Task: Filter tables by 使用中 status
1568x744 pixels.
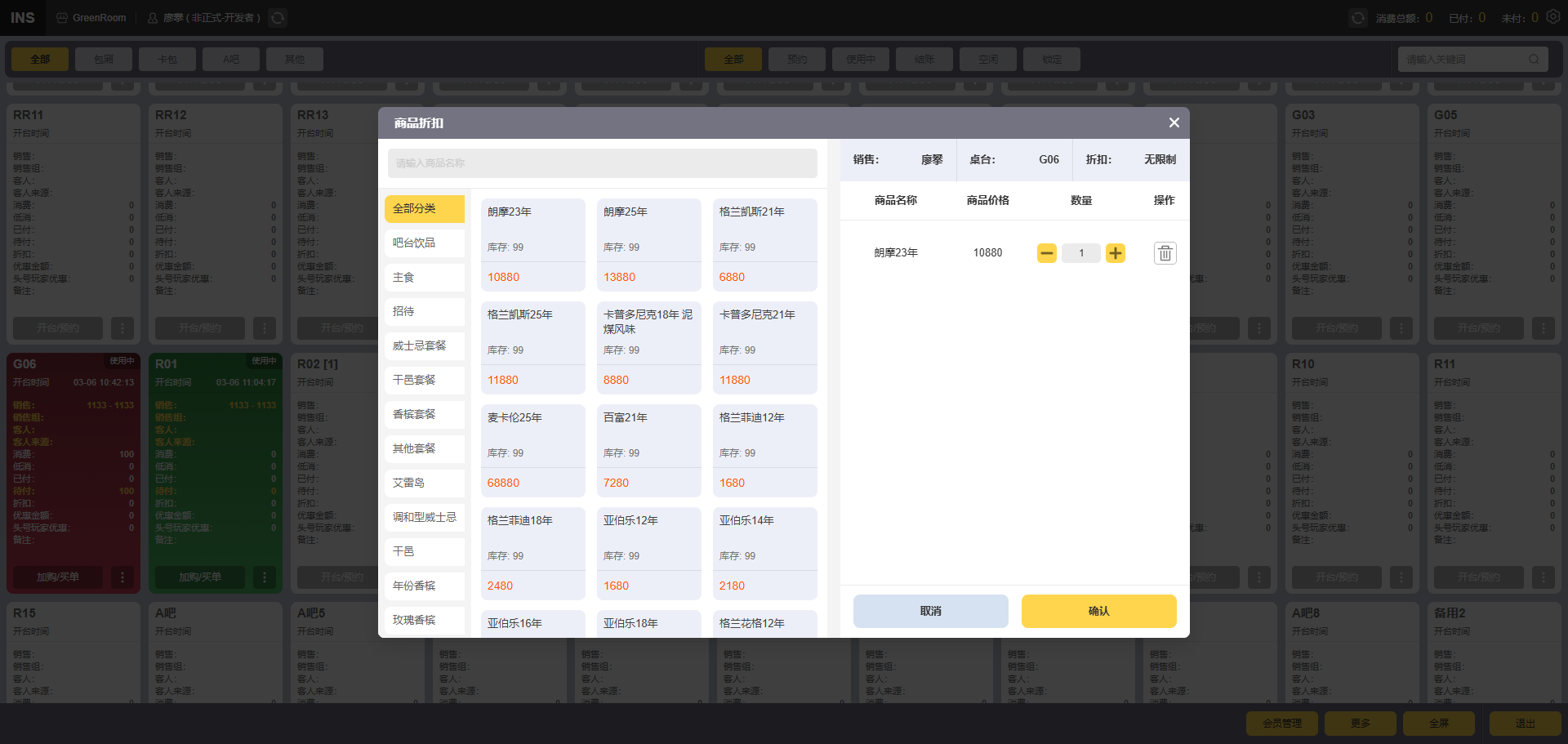Action: (861, 60)
